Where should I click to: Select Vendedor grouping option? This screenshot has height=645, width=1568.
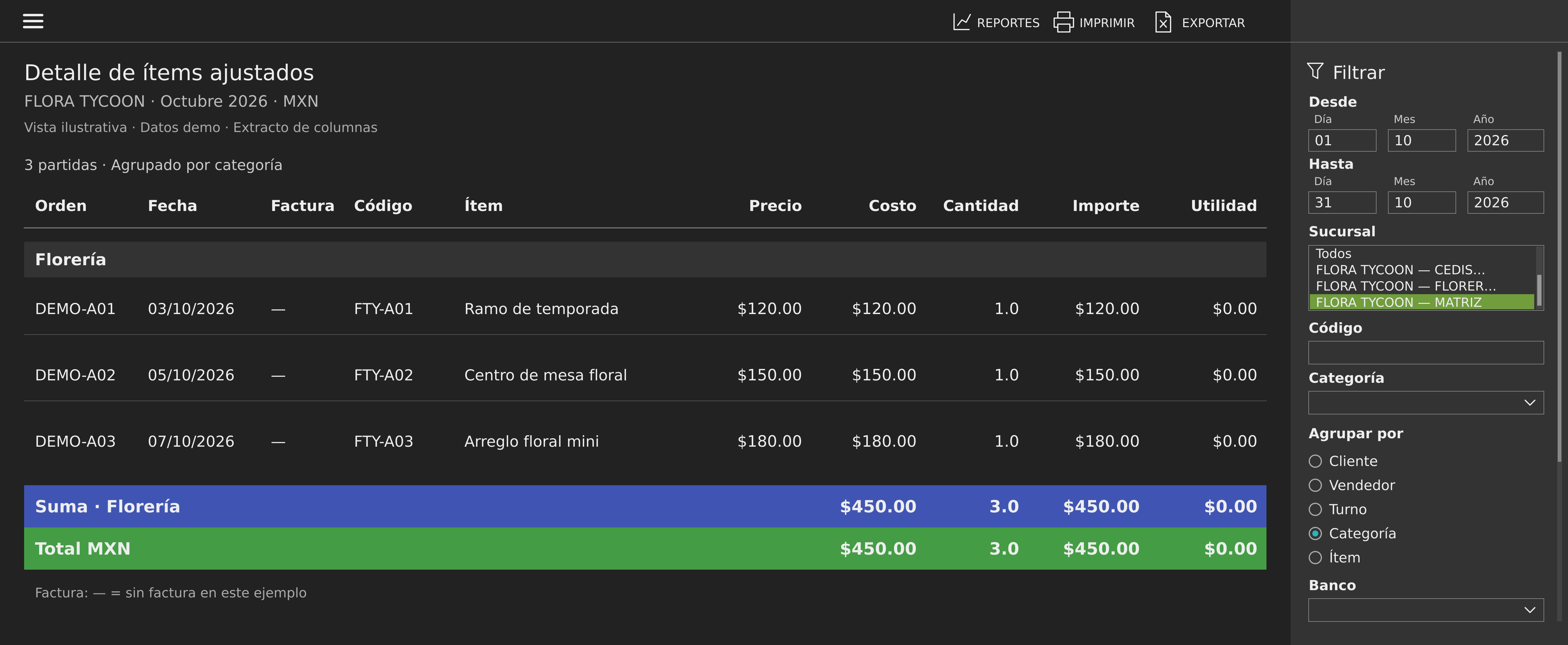[x=1315, y=485]
